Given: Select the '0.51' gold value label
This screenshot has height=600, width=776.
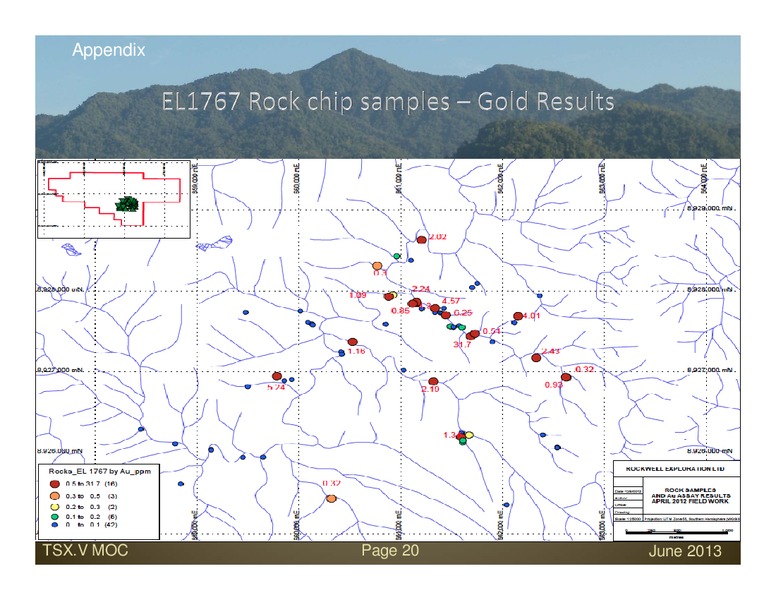Looking at the screenshot, I should point(491,331).
